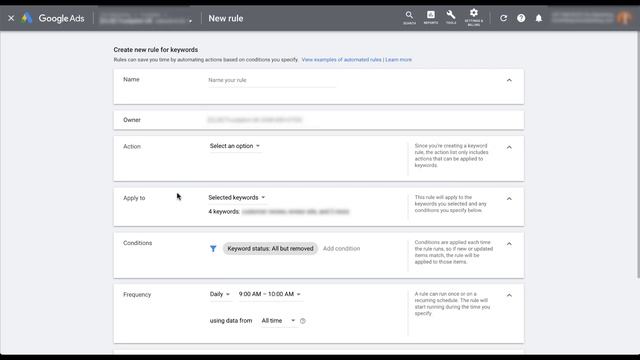The width and height of the screenshot is (640, 360).
Task: Open the notifications bell icon
Action: [539, 18]
